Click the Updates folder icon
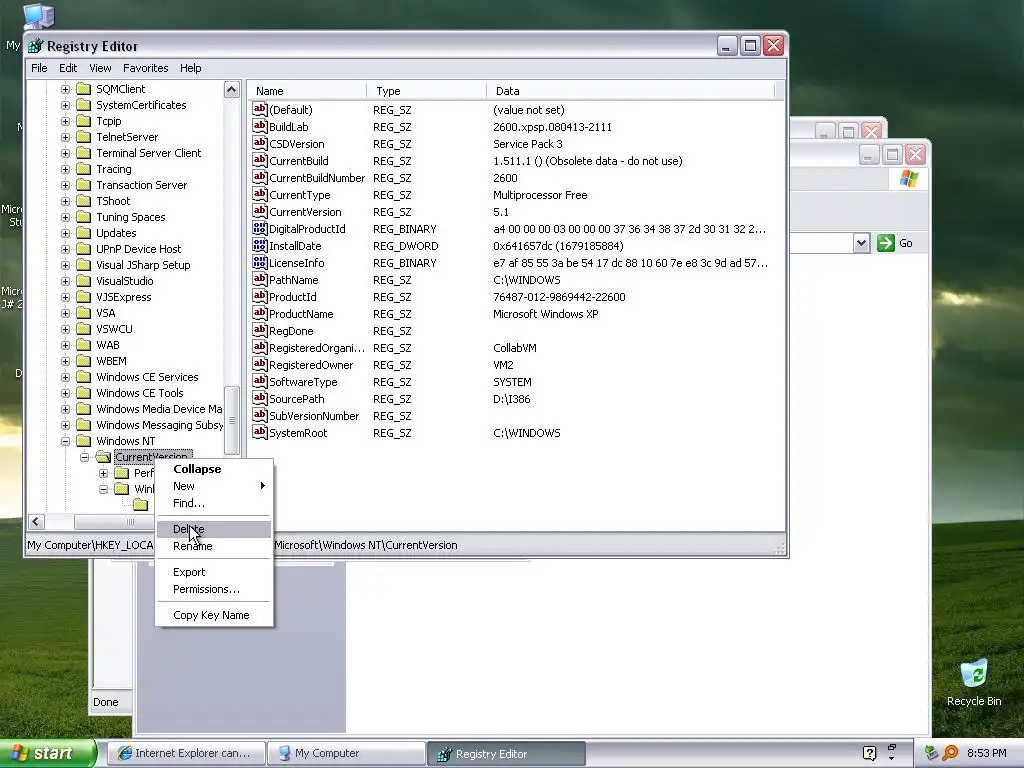 pyautogui.click(x=84, y=232)
